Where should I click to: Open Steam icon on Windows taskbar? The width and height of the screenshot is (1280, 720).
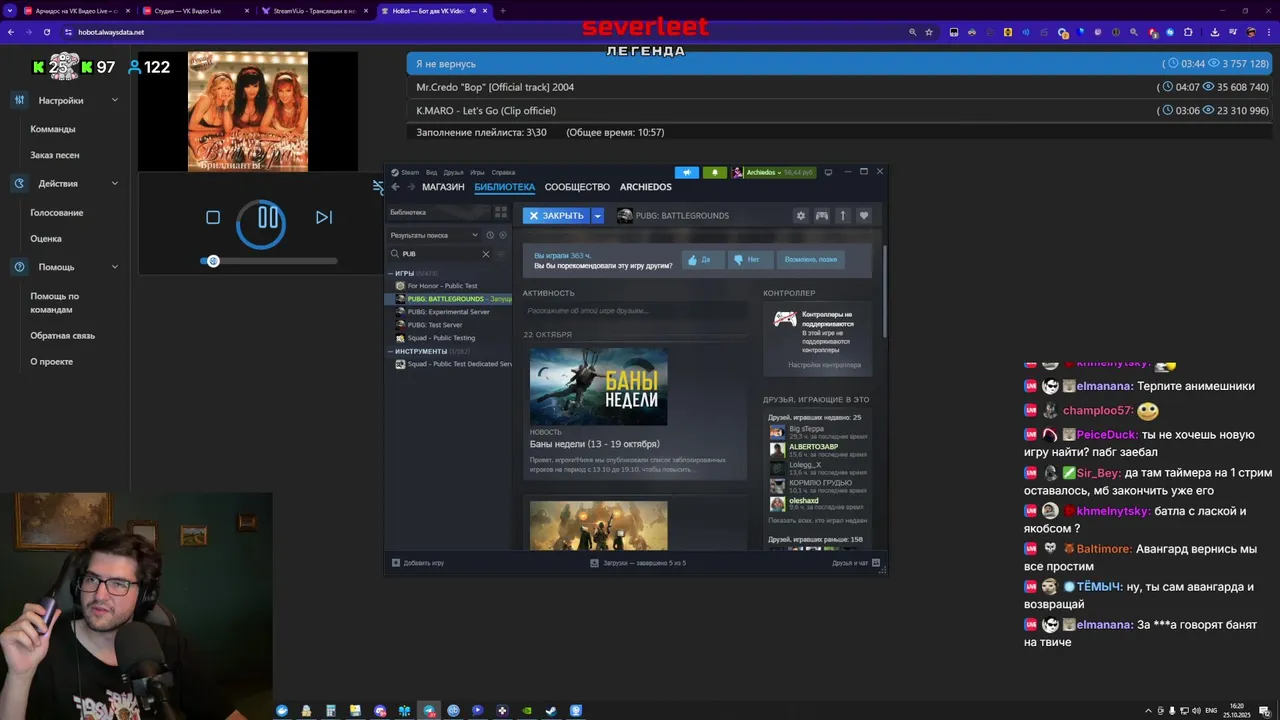coord(552,710)
